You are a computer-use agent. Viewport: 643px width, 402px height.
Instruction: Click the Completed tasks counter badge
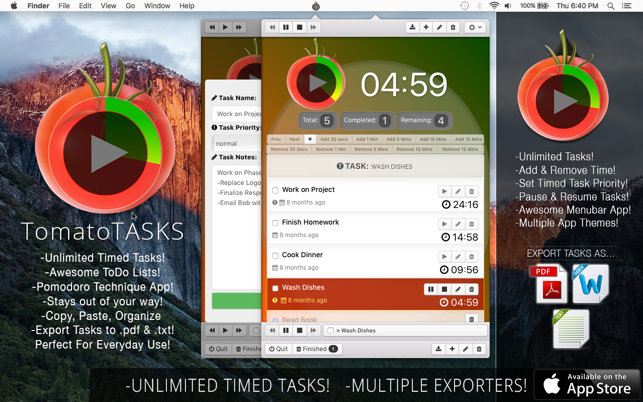(x=367, y=121)
